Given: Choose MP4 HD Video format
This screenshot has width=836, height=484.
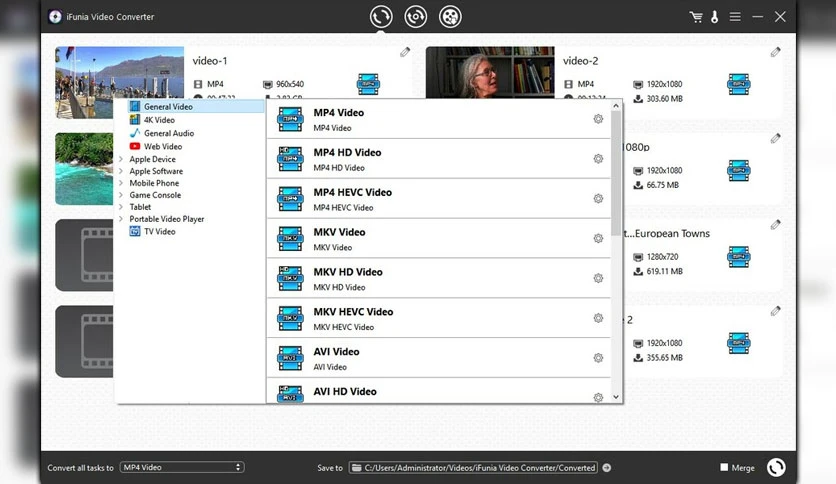Looking at the screenshot, I should (438, 159).
